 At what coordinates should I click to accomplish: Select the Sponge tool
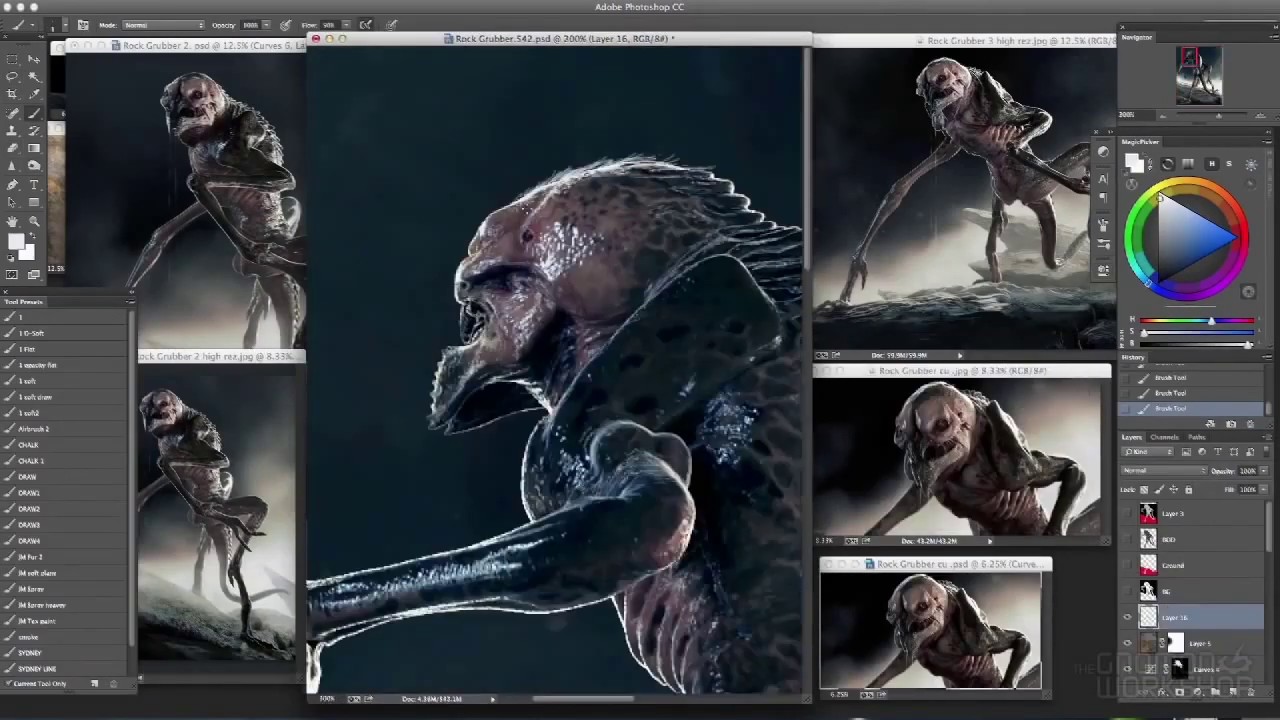coord(34,165)
